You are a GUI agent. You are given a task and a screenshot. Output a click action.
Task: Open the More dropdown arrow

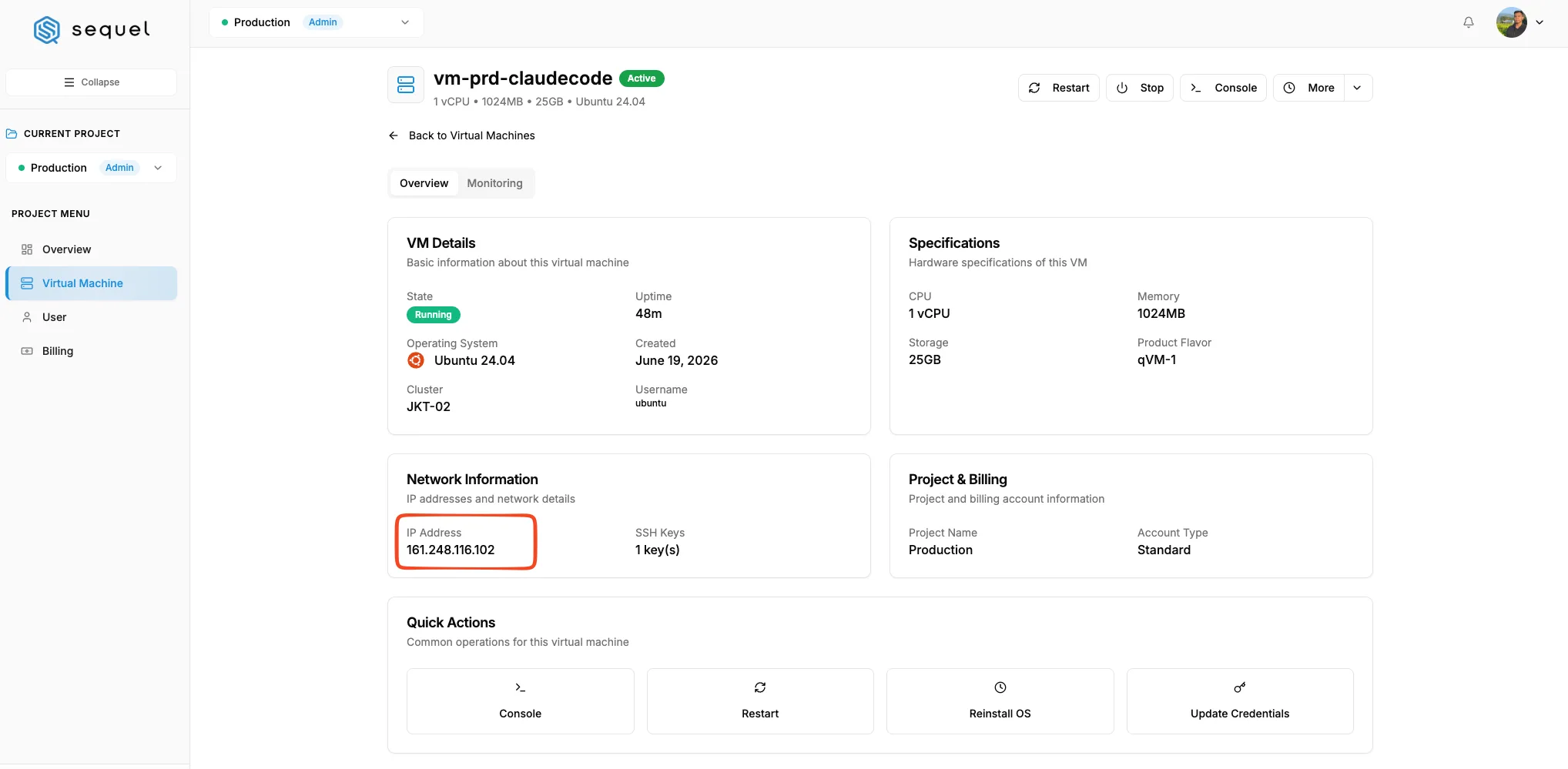coord(1358,88)
